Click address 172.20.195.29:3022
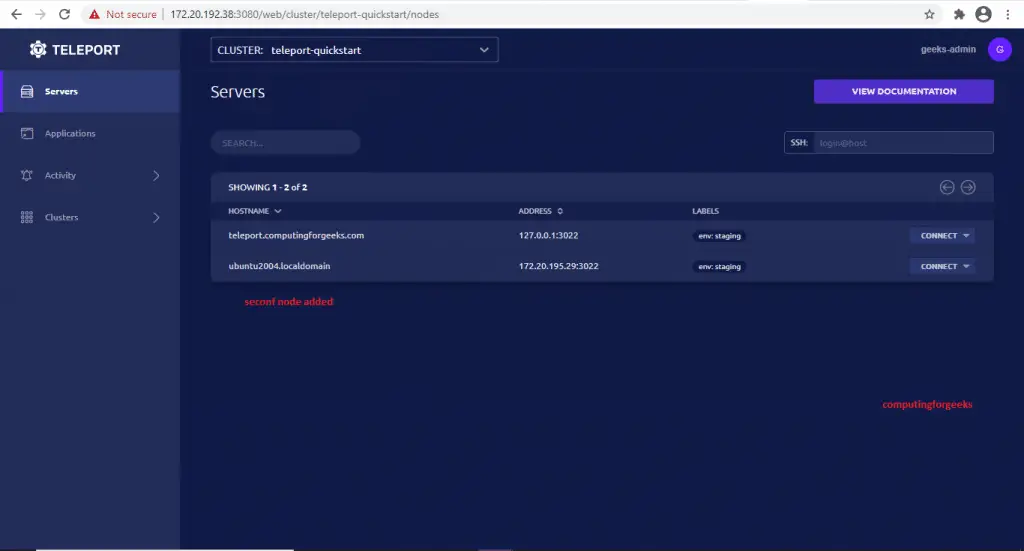Image resolution: width=1024 pixels, height=551 pixels. click(x=558, y=266)
